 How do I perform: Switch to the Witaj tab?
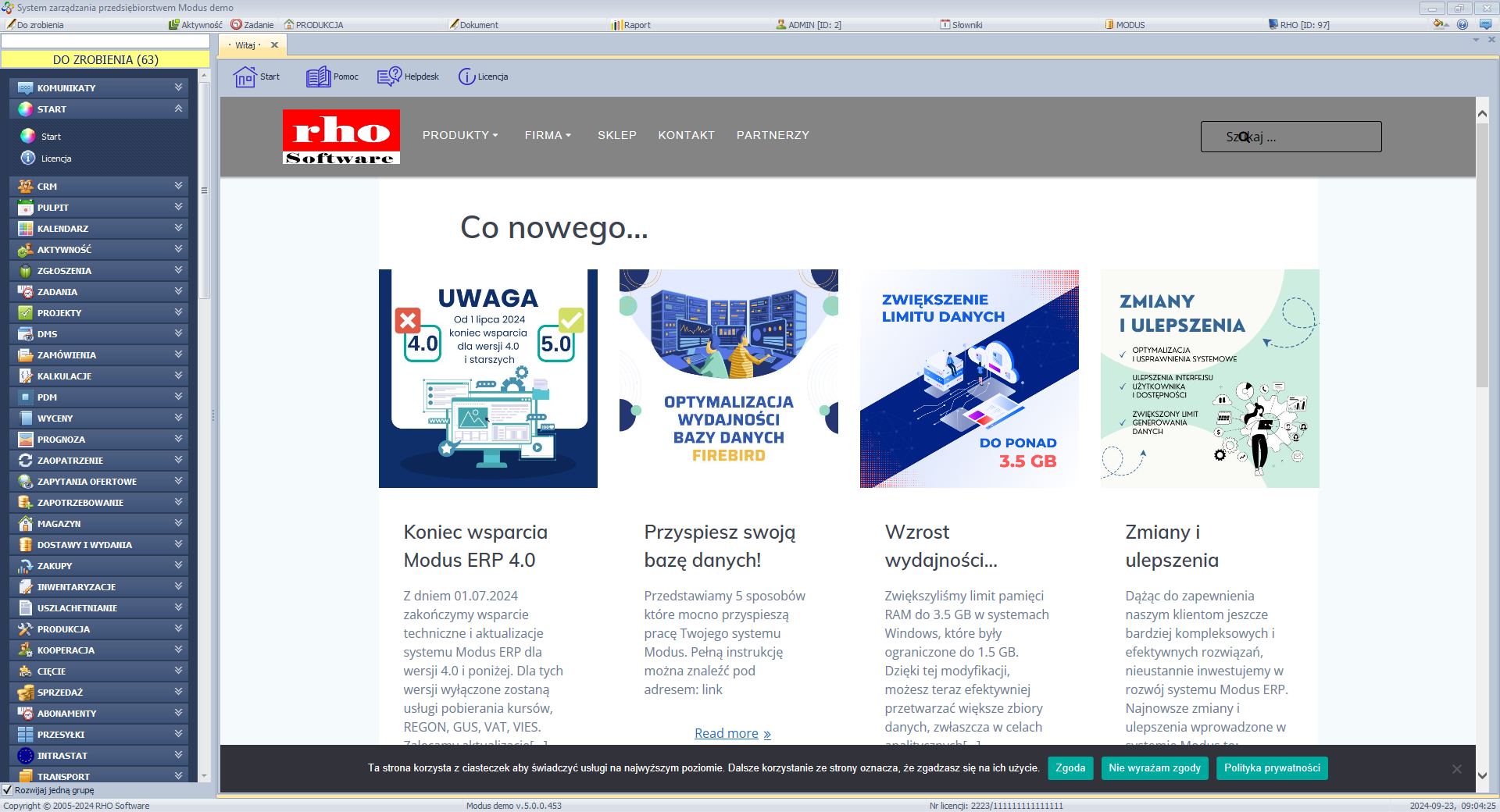(x=246, y=45)
